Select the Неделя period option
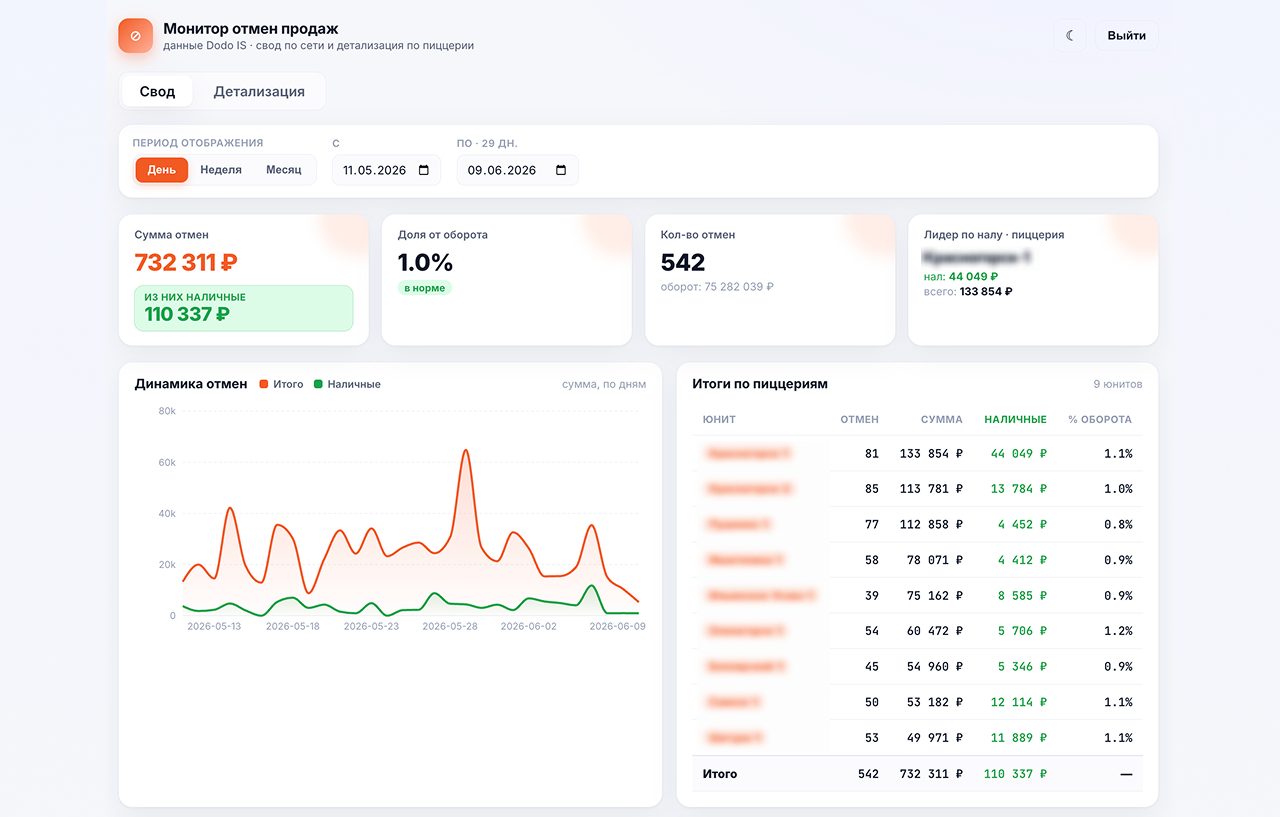Viewport: 1280px width, 817px height. 221,170
